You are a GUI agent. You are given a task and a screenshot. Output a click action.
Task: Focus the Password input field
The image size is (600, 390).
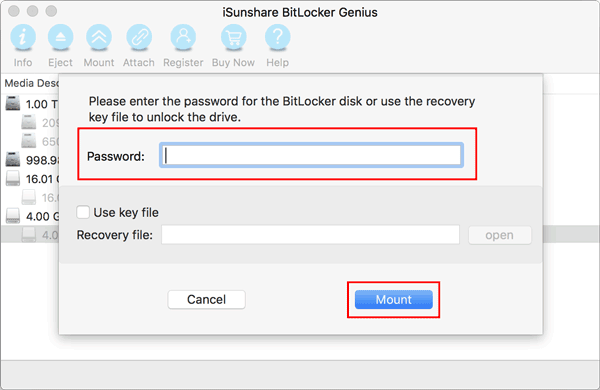[x=311, y=155]
